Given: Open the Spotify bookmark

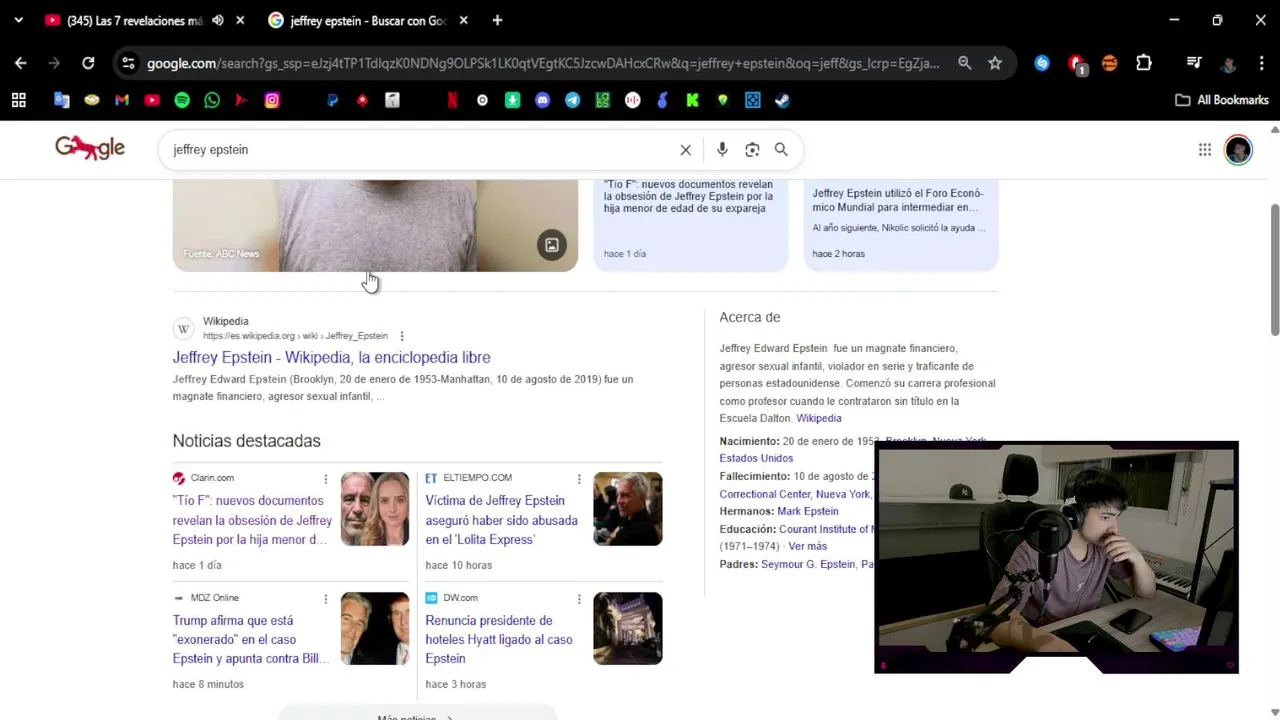Looking at the screenshot, I should (182, 100).
